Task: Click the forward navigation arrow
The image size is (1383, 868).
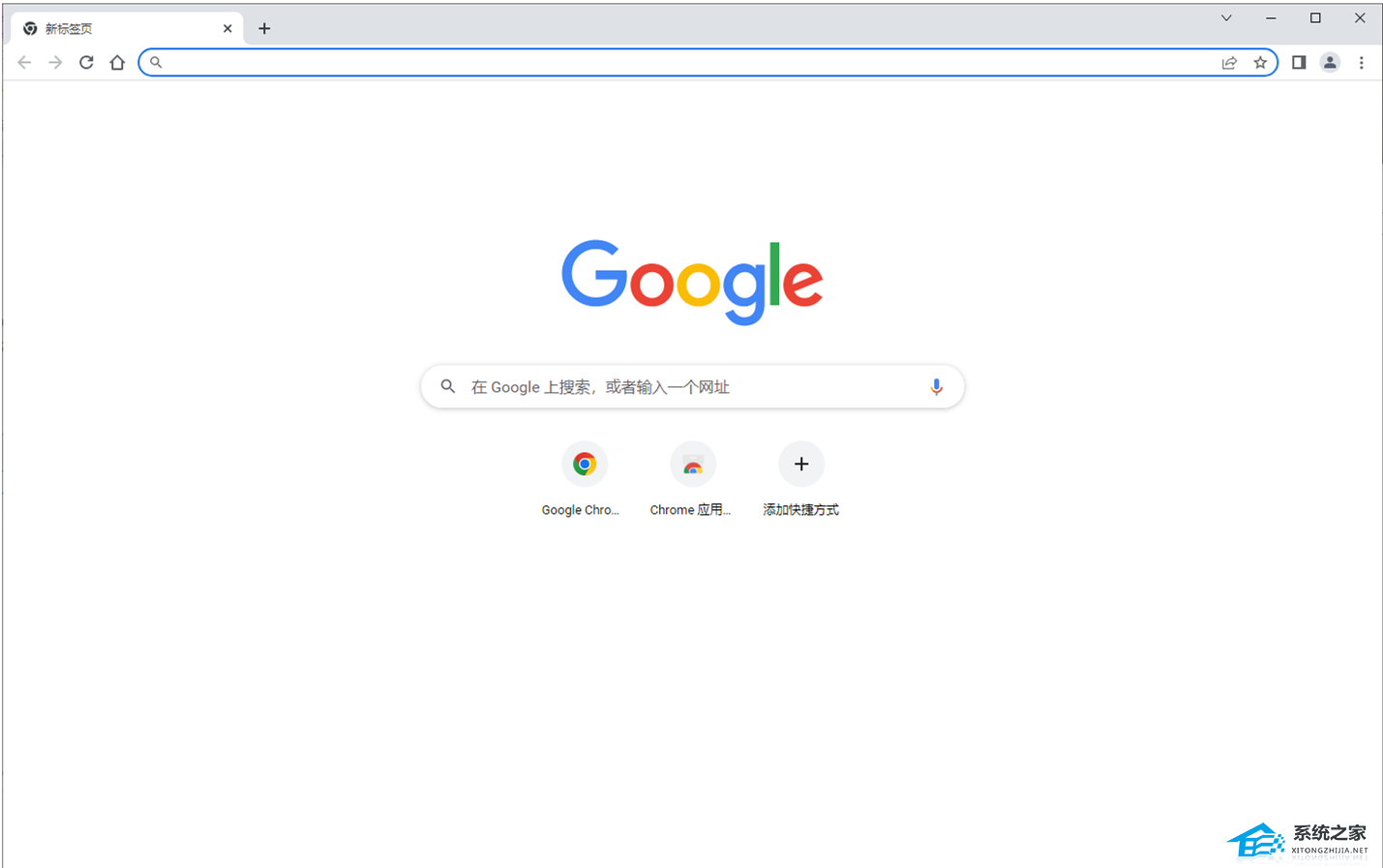Action: [55, 63]
